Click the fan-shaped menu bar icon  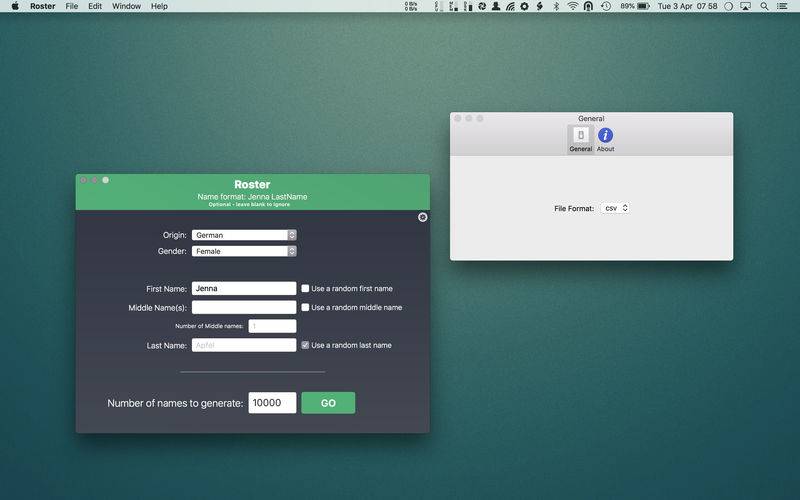click(482, 6)
